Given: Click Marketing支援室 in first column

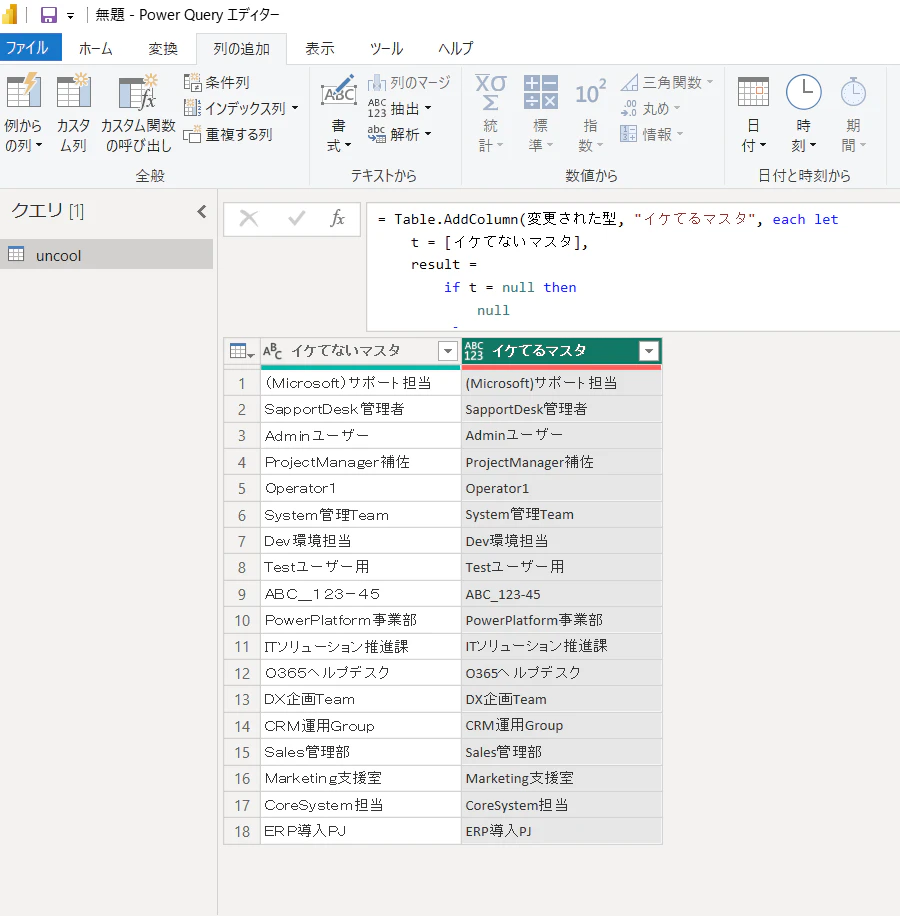Looking at the screenshot, I should click(x=360, y=778).
